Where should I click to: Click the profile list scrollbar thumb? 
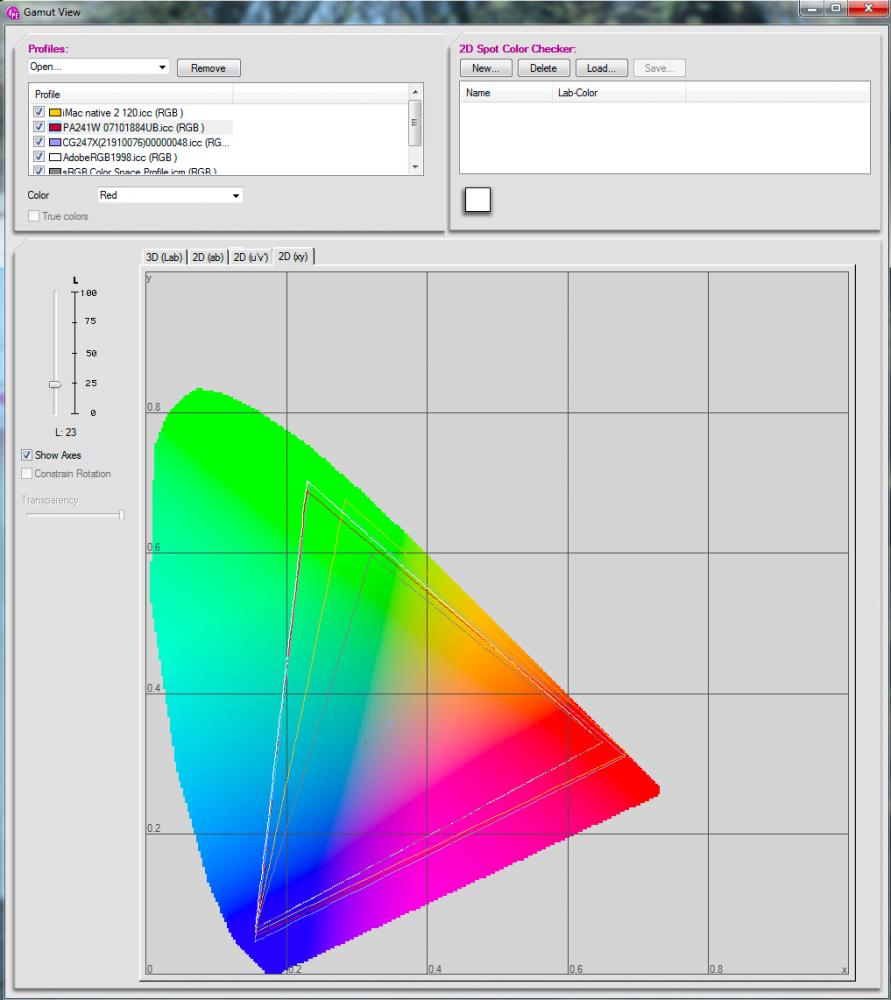(415, 122)
